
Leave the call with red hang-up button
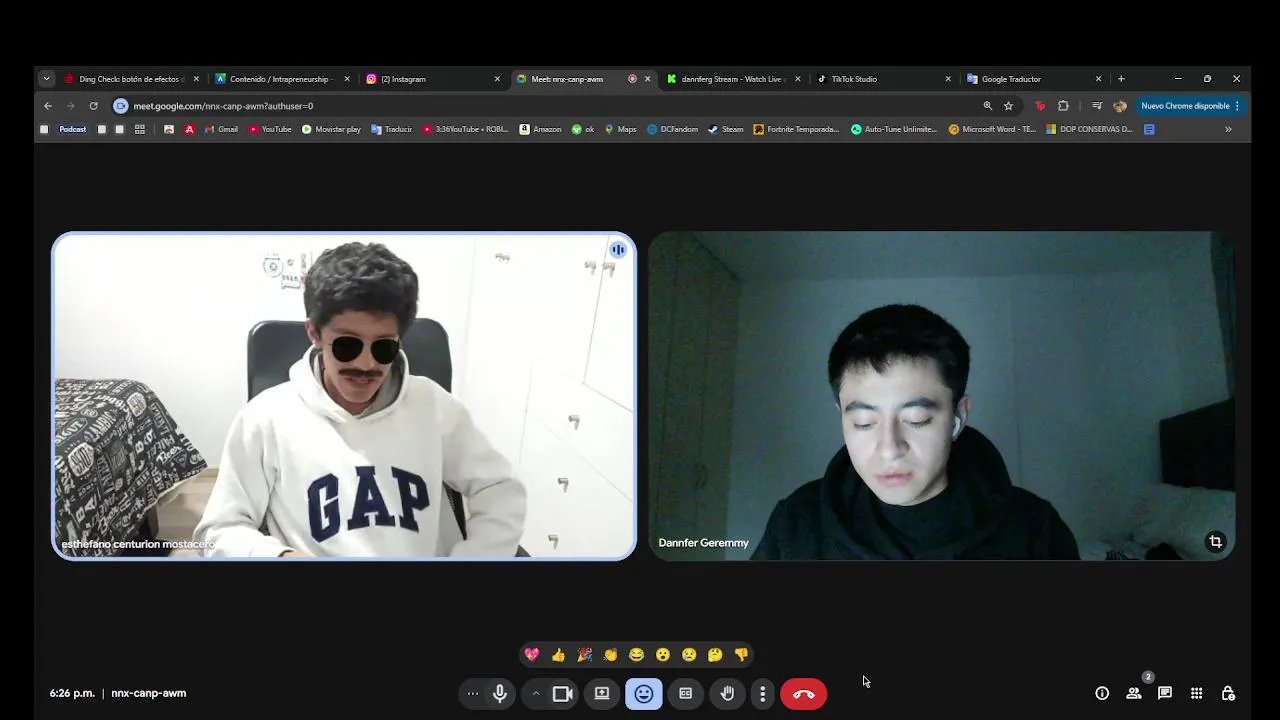804,693
